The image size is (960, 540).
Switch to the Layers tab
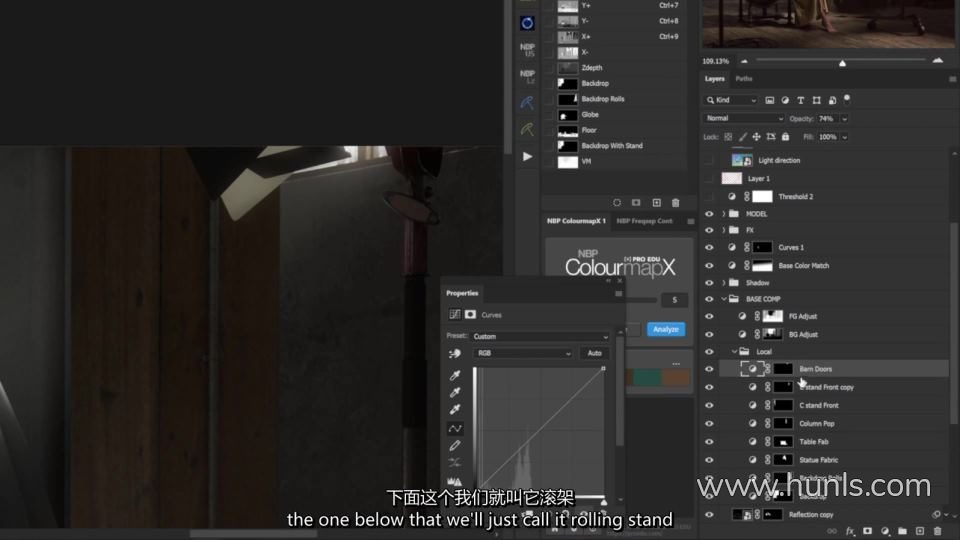[x=714, y=79]
